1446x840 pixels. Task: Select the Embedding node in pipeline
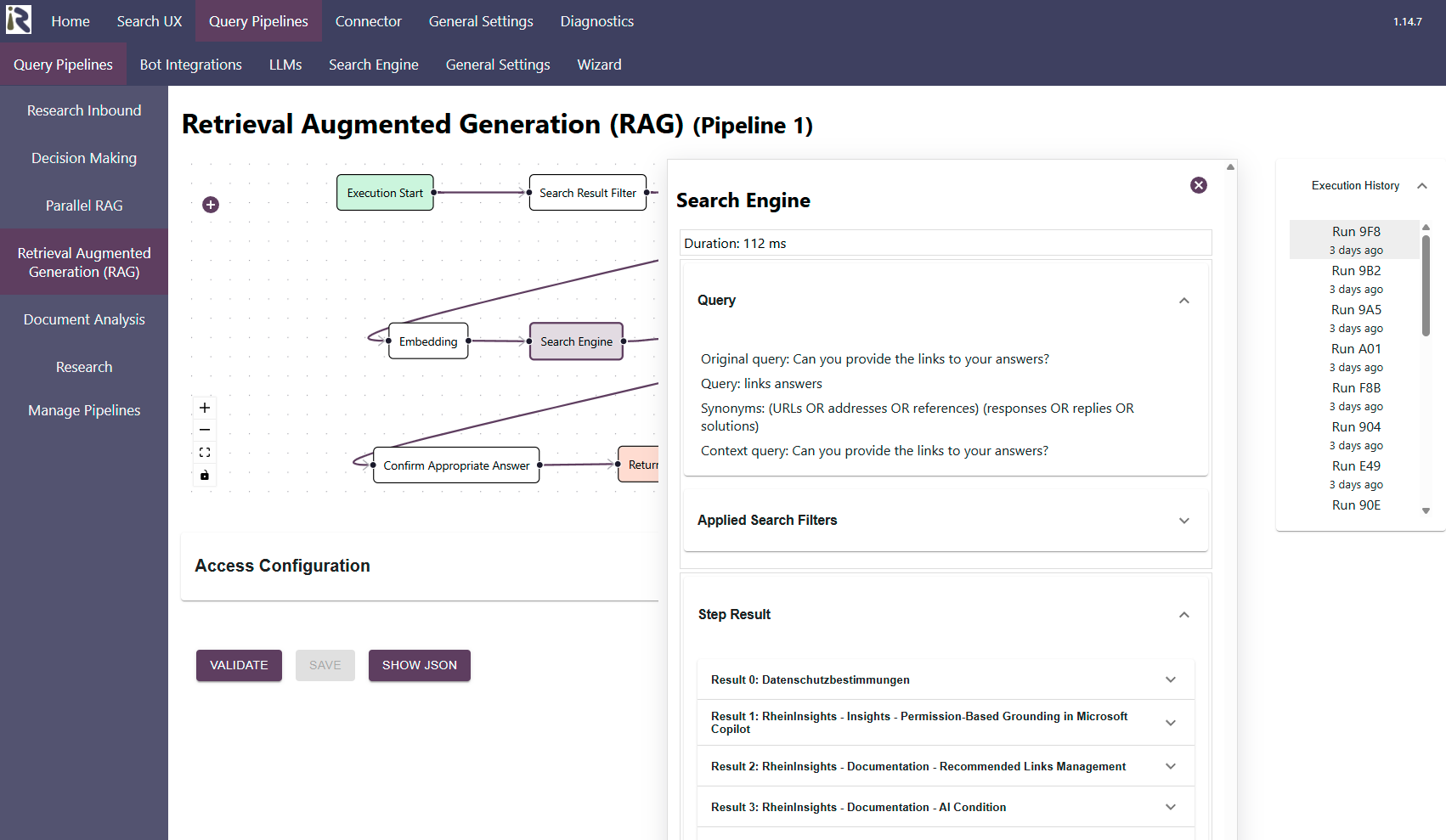tap(428, 341)
